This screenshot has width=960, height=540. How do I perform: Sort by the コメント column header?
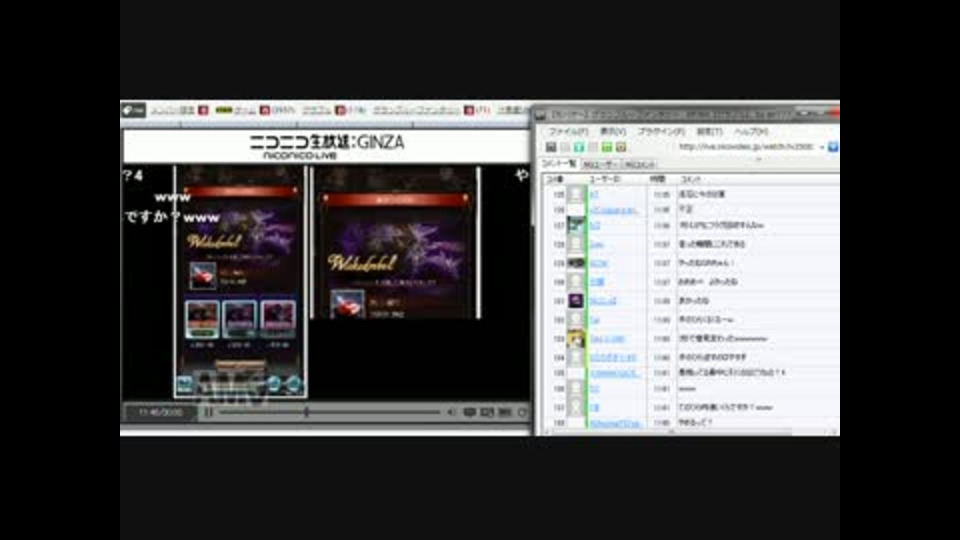tap(691, 179)
